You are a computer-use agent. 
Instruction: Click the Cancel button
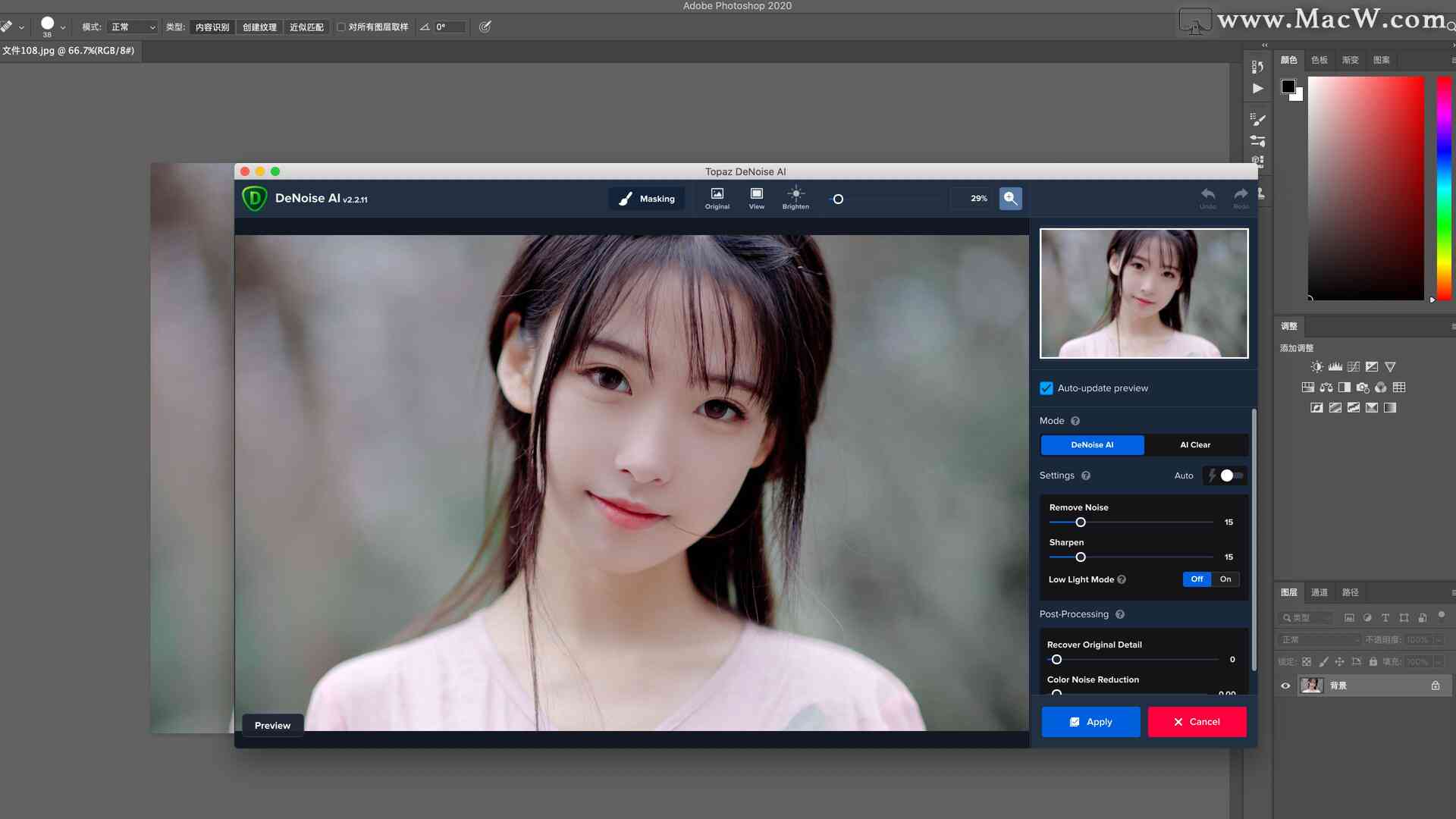click(1197, 722)
